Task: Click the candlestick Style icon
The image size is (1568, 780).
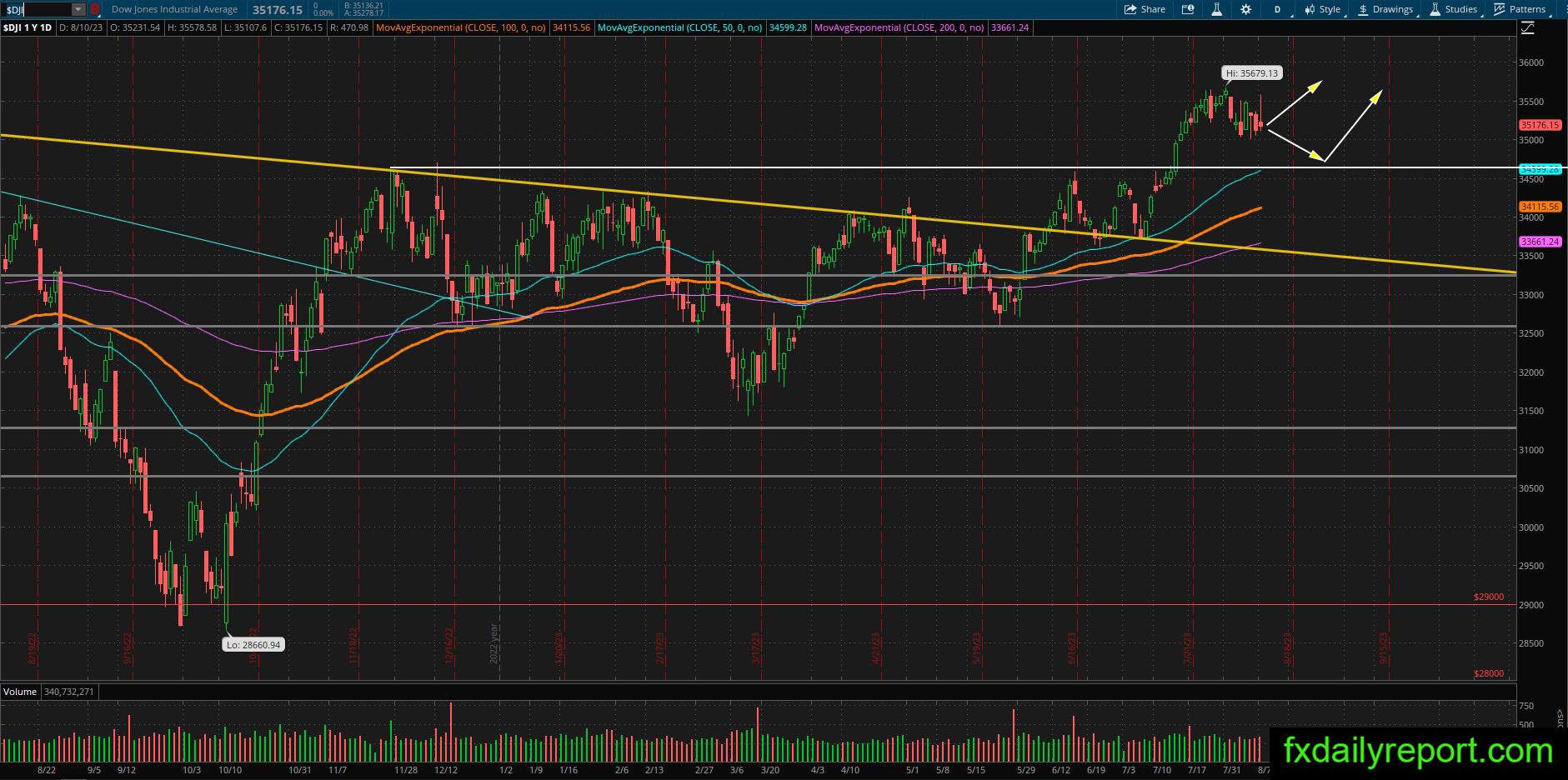Action: [x=1310, y=9]
